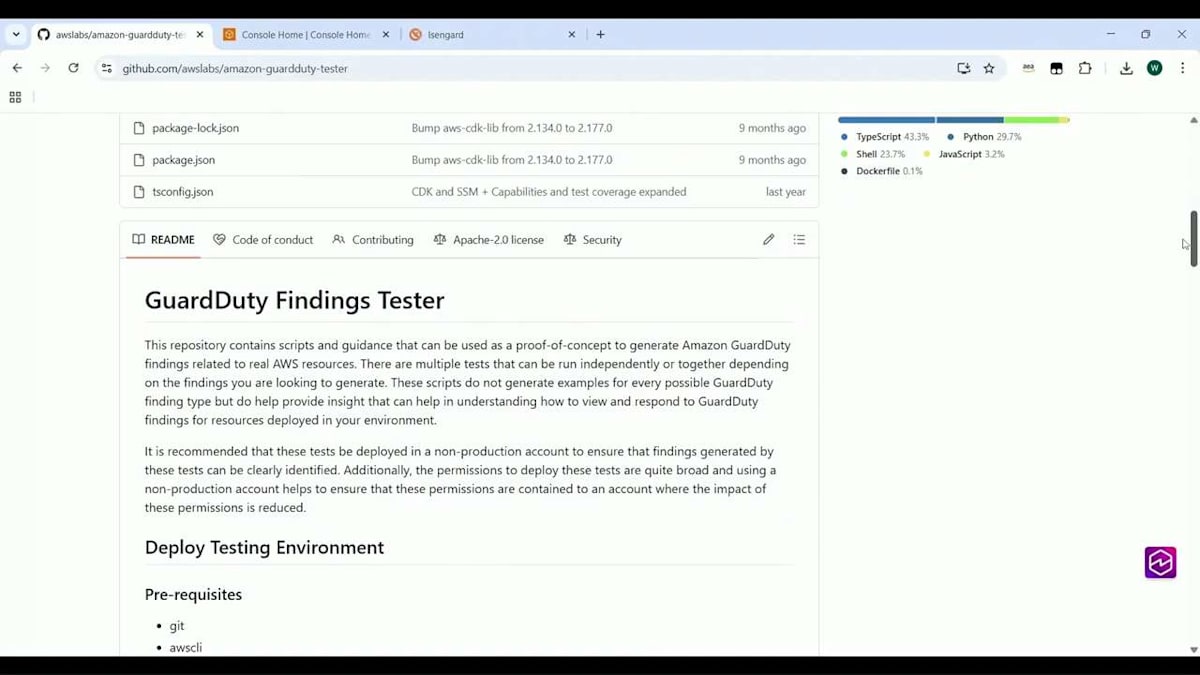Click the scroll-down arrow of the scrollbar
The image size is (1200, 675).
pos(1193,649)
